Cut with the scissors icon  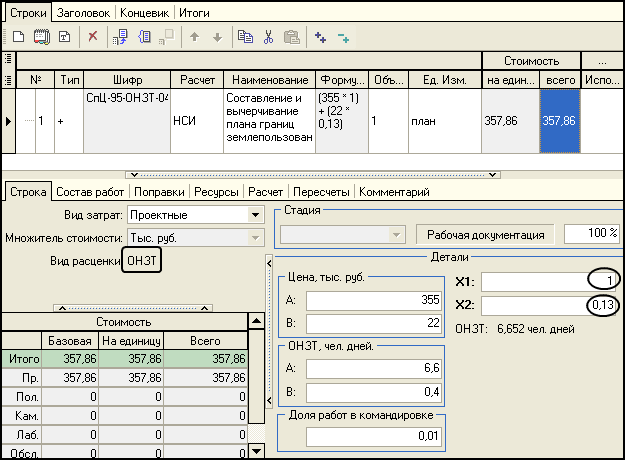(x=268, y=37)
